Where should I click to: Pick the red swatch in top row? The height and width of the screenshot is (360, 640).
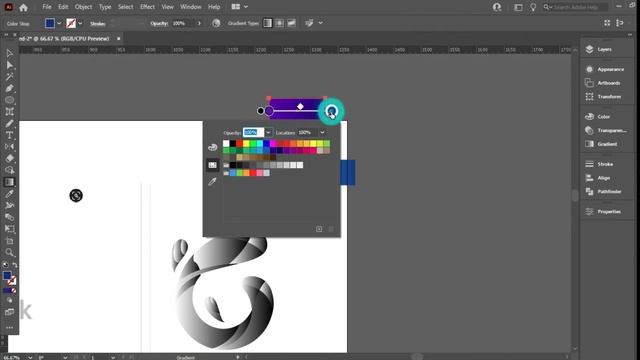(x=240, y=144)
